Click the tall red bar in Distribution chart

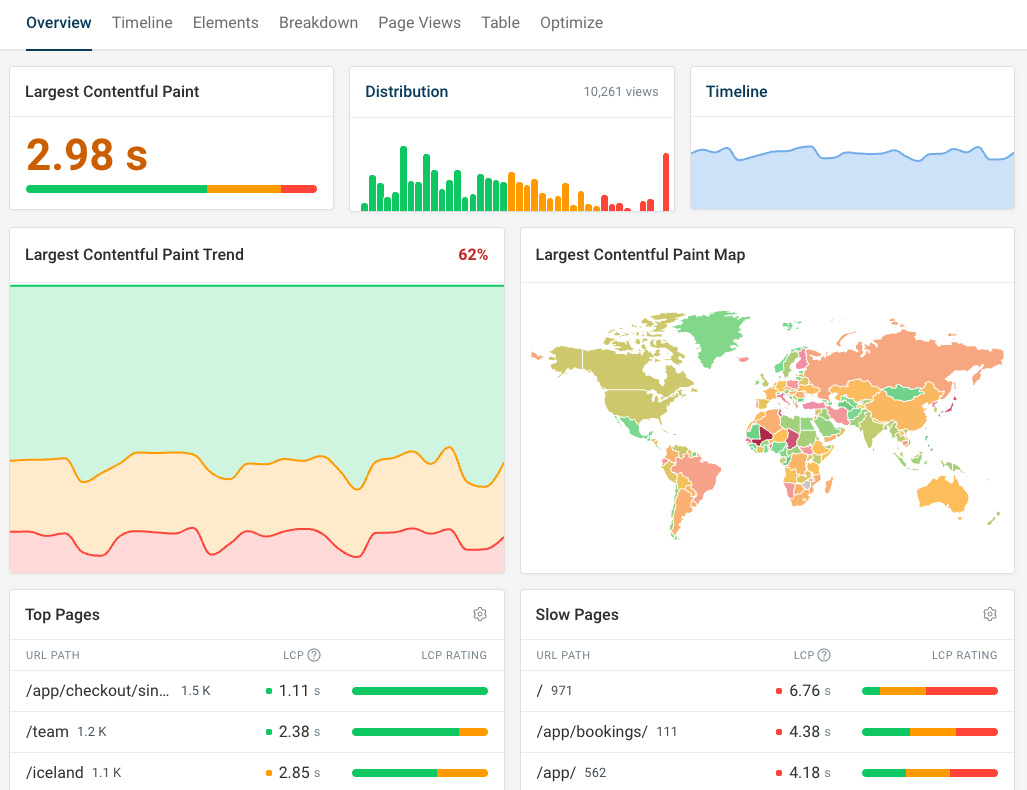[x=666, y=182]
